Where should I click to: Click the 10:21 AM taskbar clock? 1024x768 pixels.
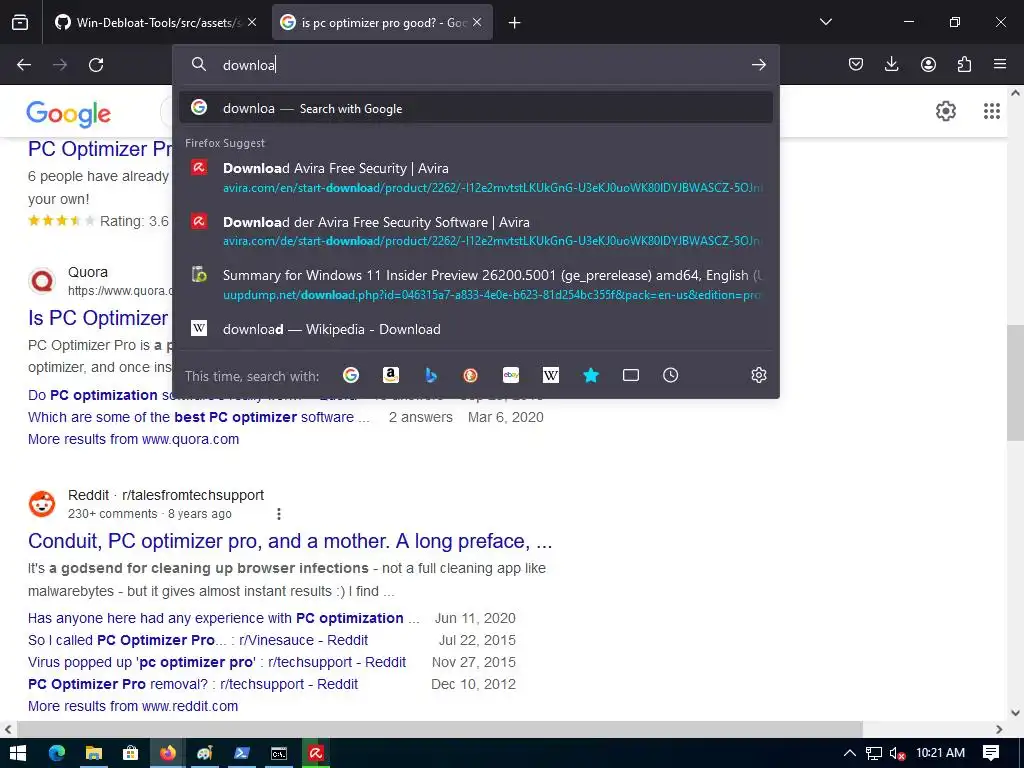(940, 753)
